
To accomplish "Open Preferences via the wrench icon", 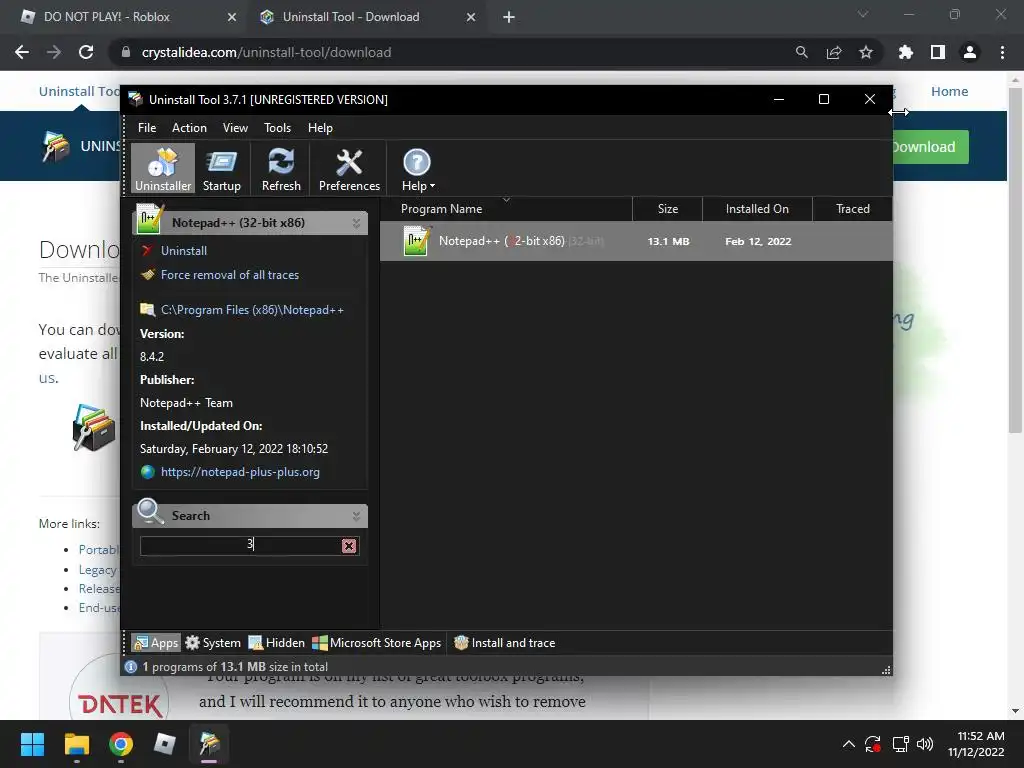I will (349, 169).
